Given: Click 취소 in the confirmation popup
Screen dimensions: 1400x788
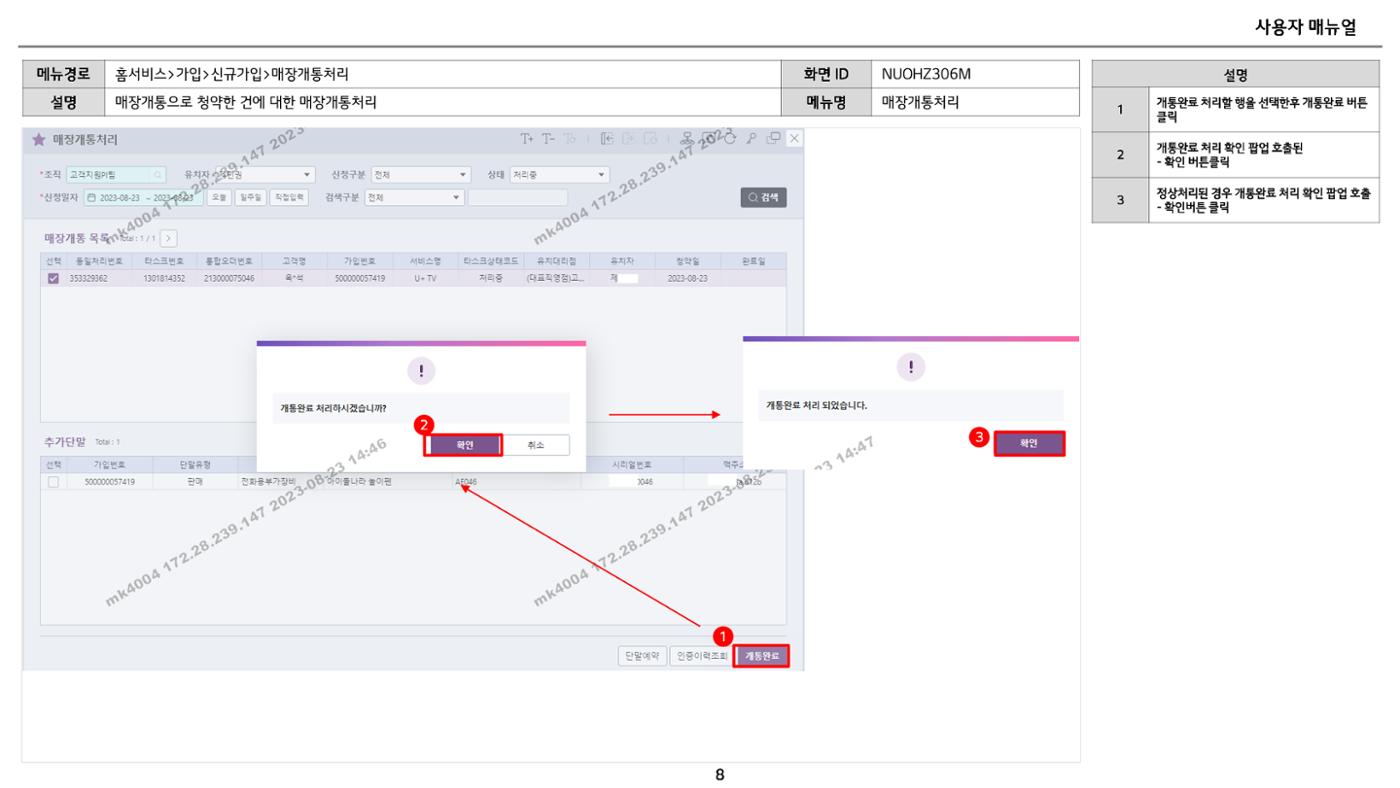Looking at the screenshot, I should pos(536,445).
